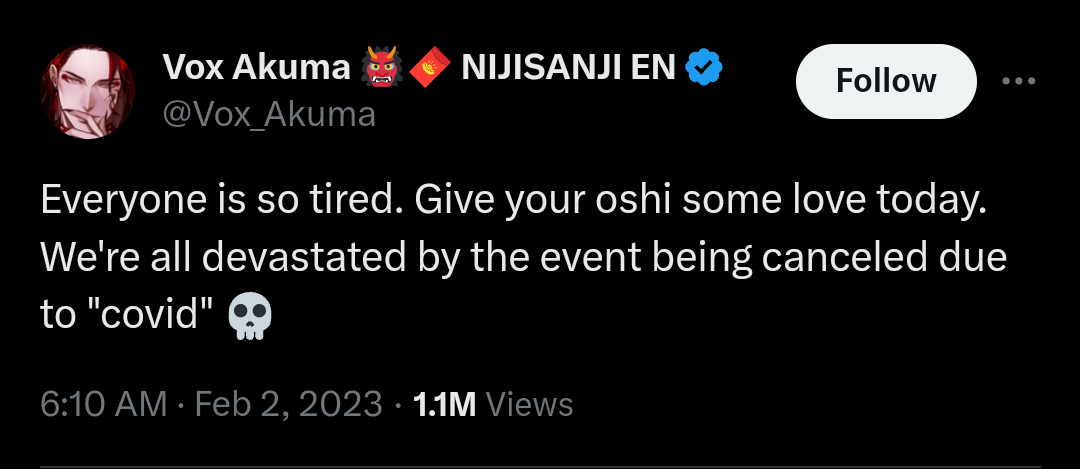Open the 1.1M view count
Screen dimensions: 1080x469
(x=444, y=404)
